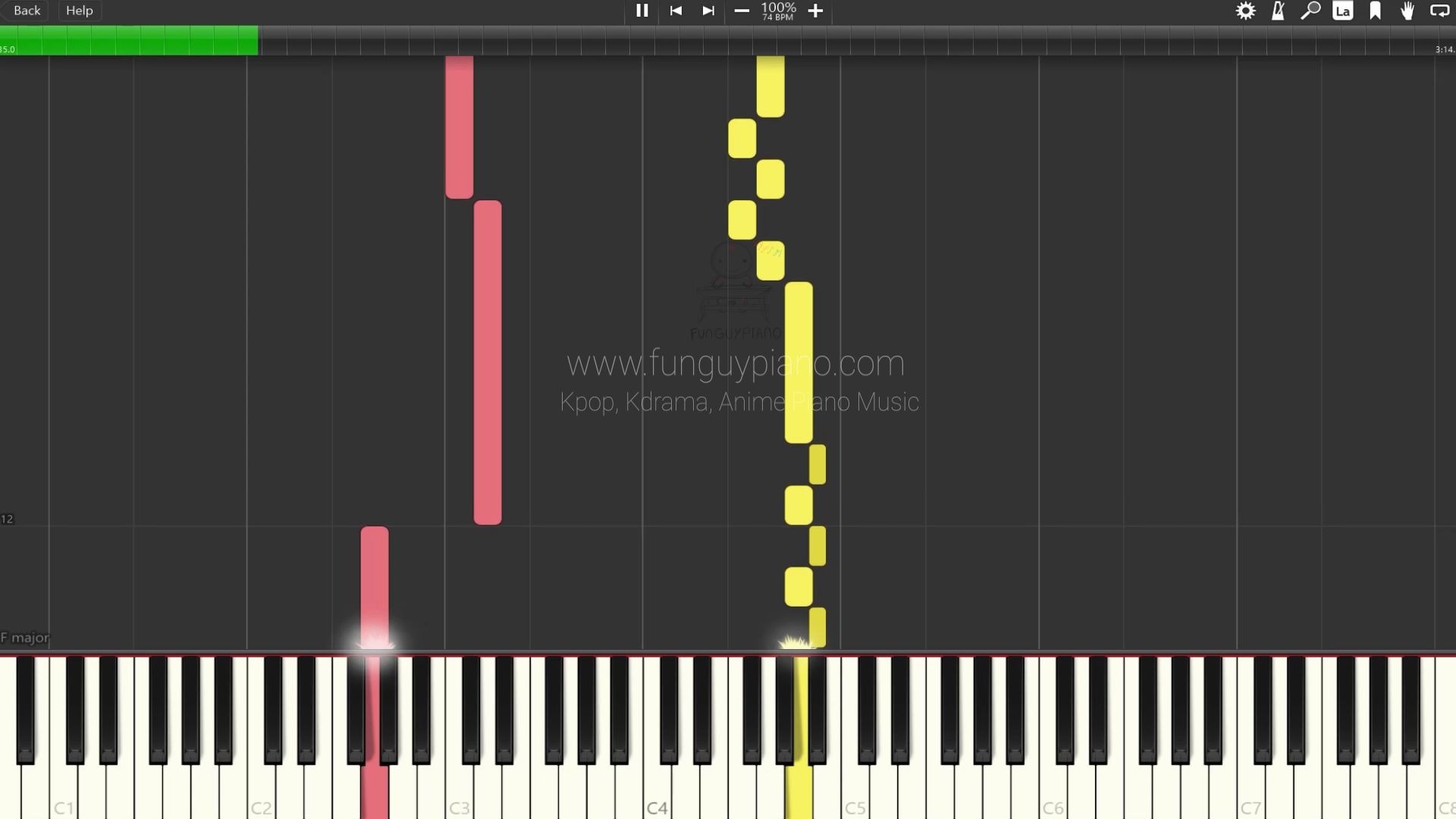Click the metronome icon
The width and height of the screenshot is (1456, 819).
pos(1278,11)
